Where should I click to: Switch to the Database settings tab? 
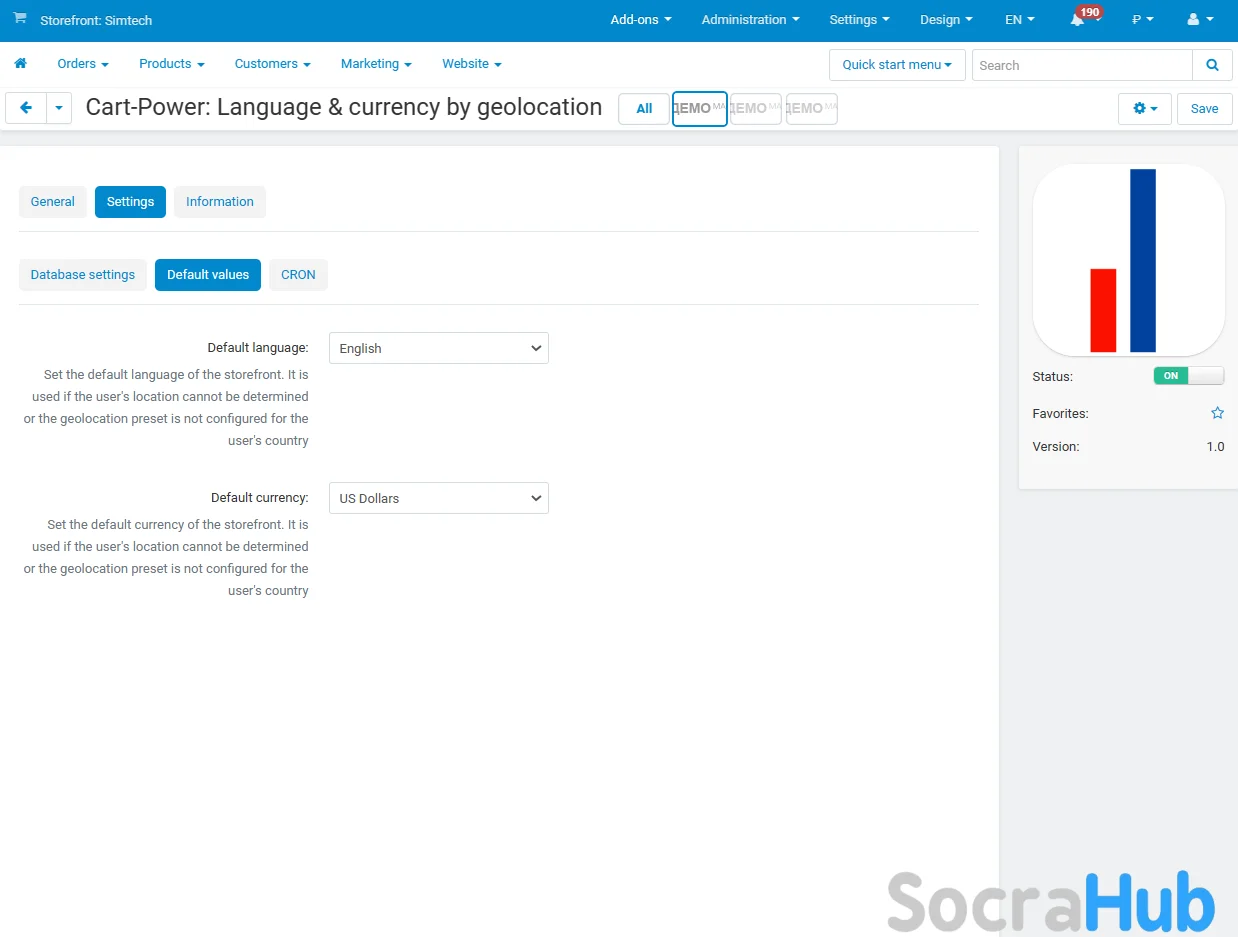coord(83,275)
